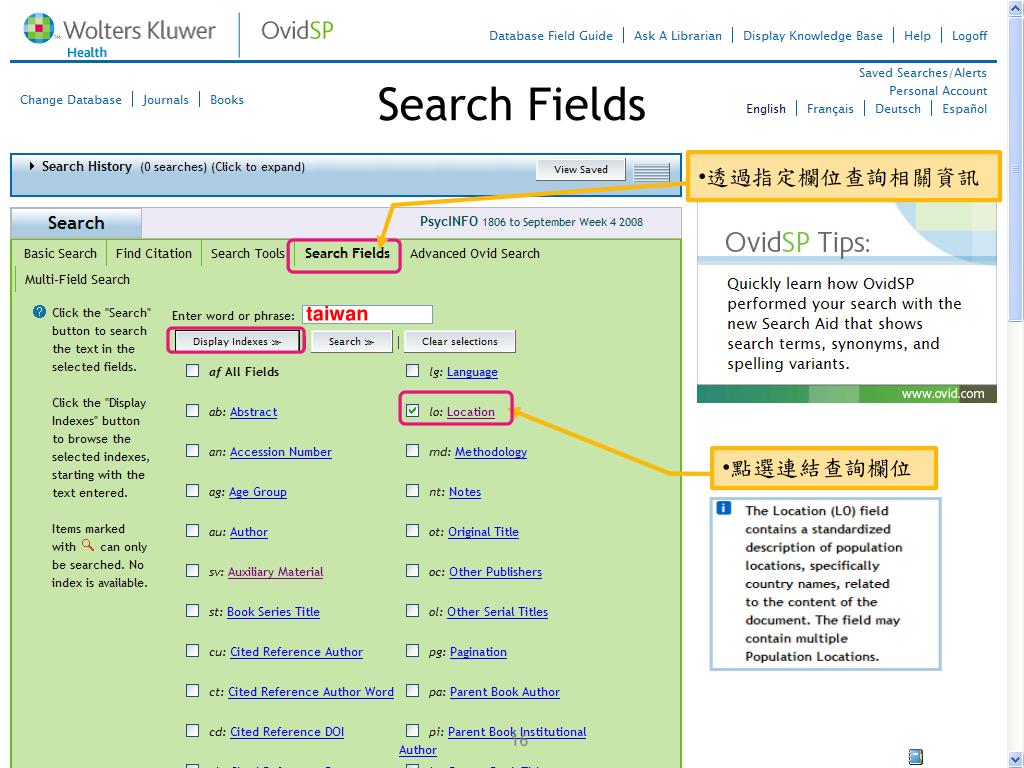
Task: Check the Language field checkbox
Action: [x=412, y=371]
